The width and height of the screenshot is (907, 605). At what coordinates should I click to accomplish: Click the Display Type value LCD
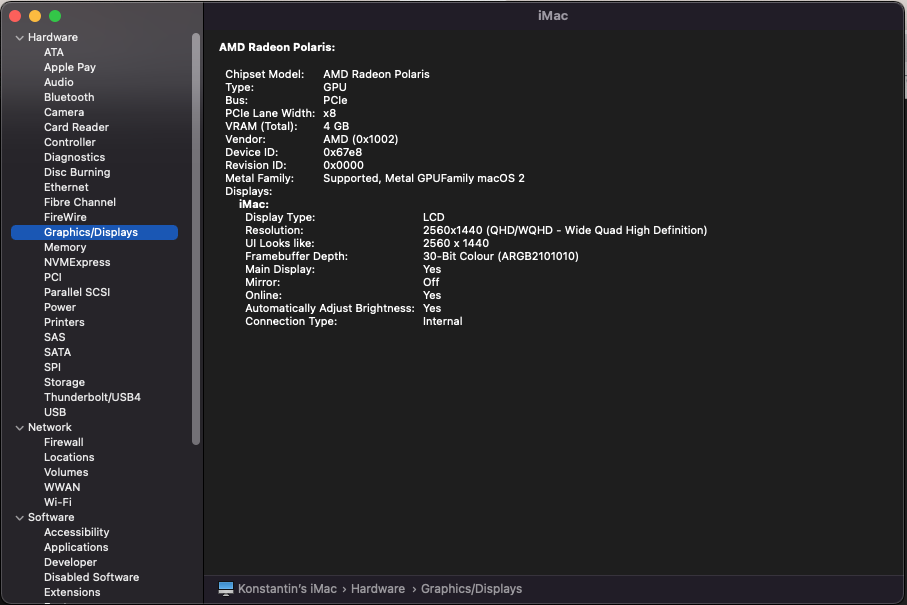[x=434, y=217]
